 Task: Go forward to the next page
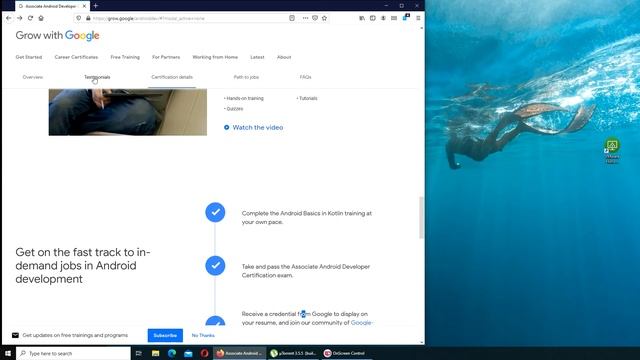tap(19, 18)
